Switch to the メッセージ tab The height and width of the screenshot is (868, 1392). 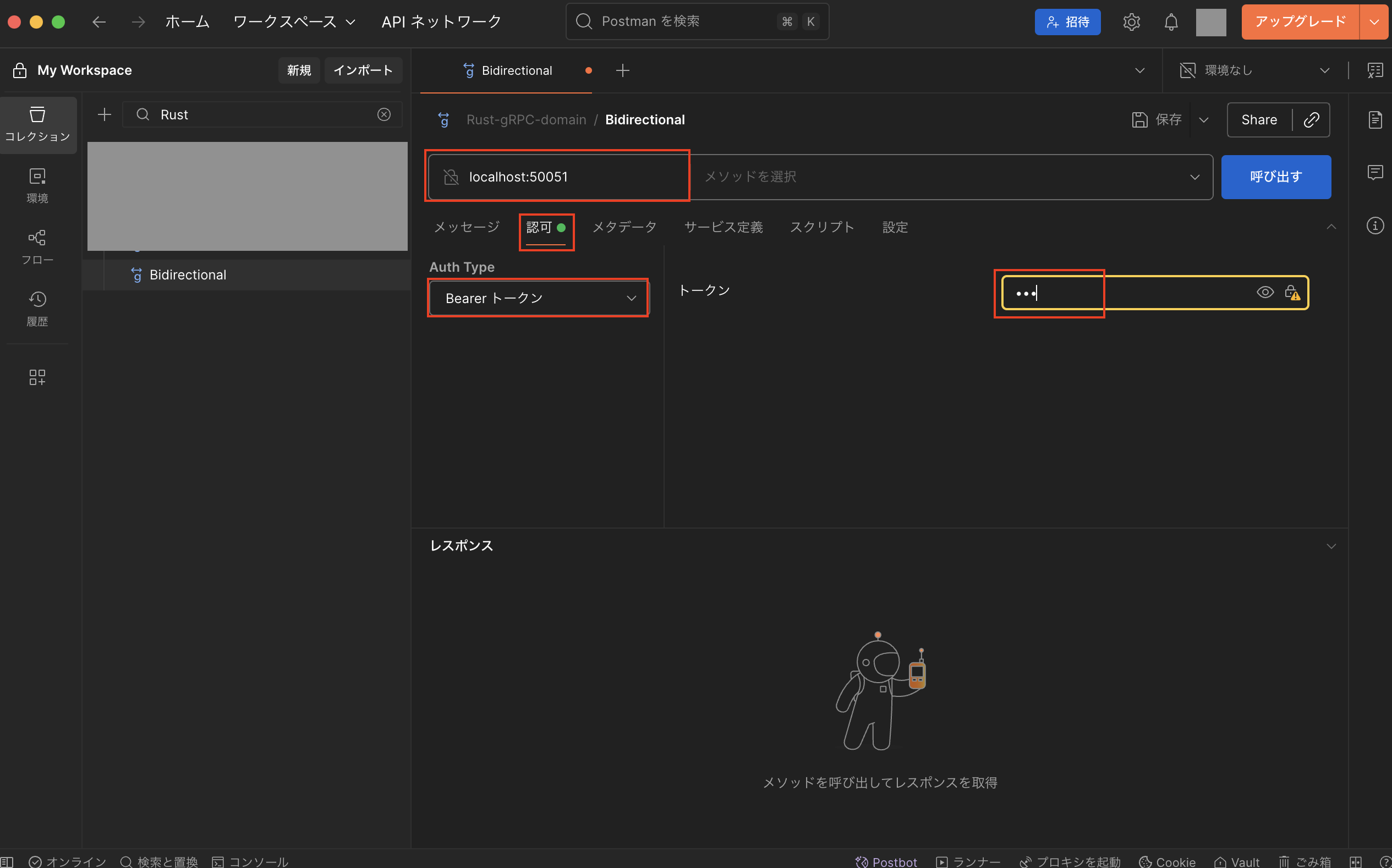click(x=467, y=227)
